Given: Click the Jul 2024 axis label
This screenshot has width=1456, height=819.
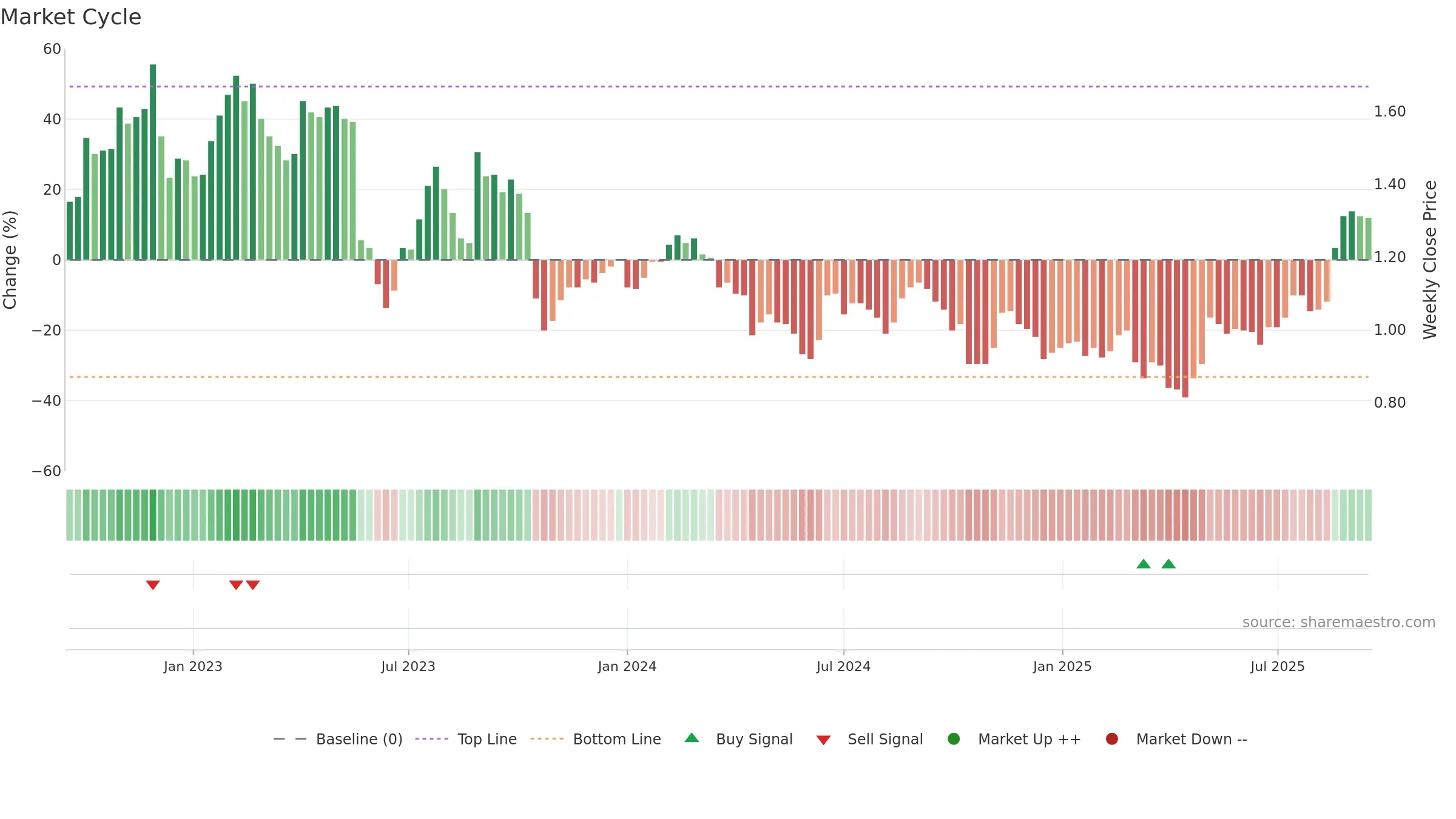Looking at the screenshot, I should (x=843, y=666).
